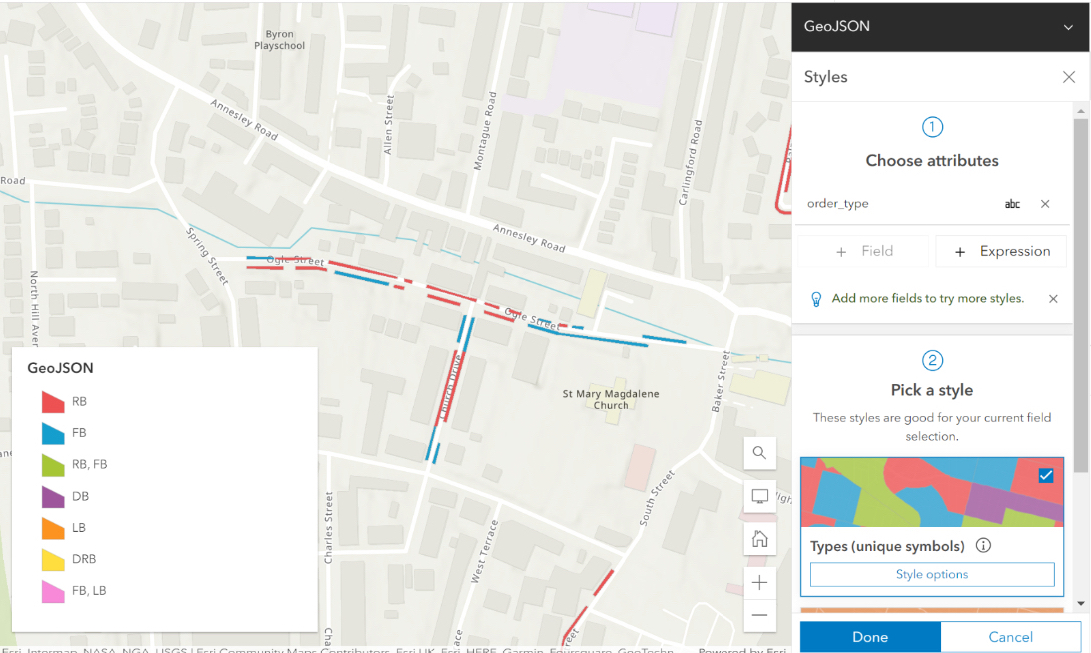The height and width of the screenshot is (653, 1091).
Task: Click the abc field type icon beside order_type
Action: [1012, 203]
